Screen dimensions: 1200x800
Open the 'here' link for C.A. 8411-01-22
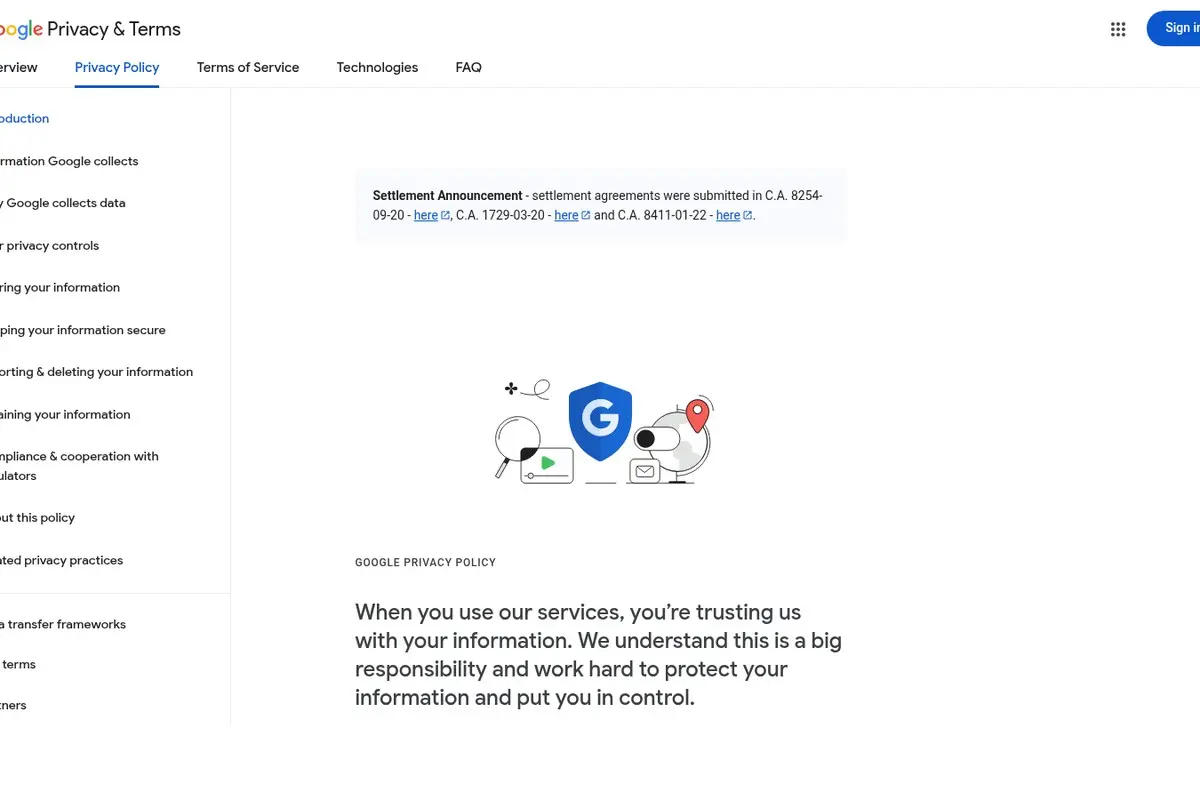734,215
